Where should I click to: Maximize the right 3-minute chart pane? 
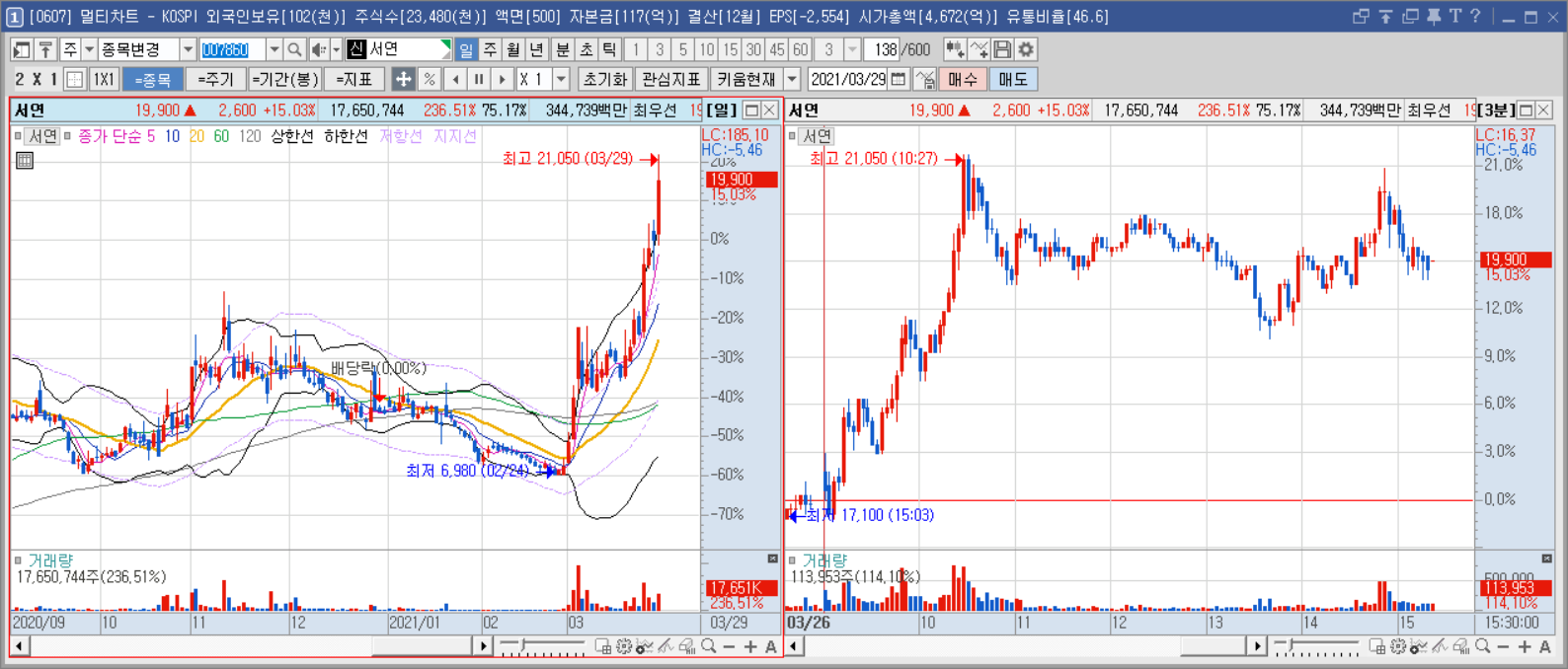[1526, 111]
